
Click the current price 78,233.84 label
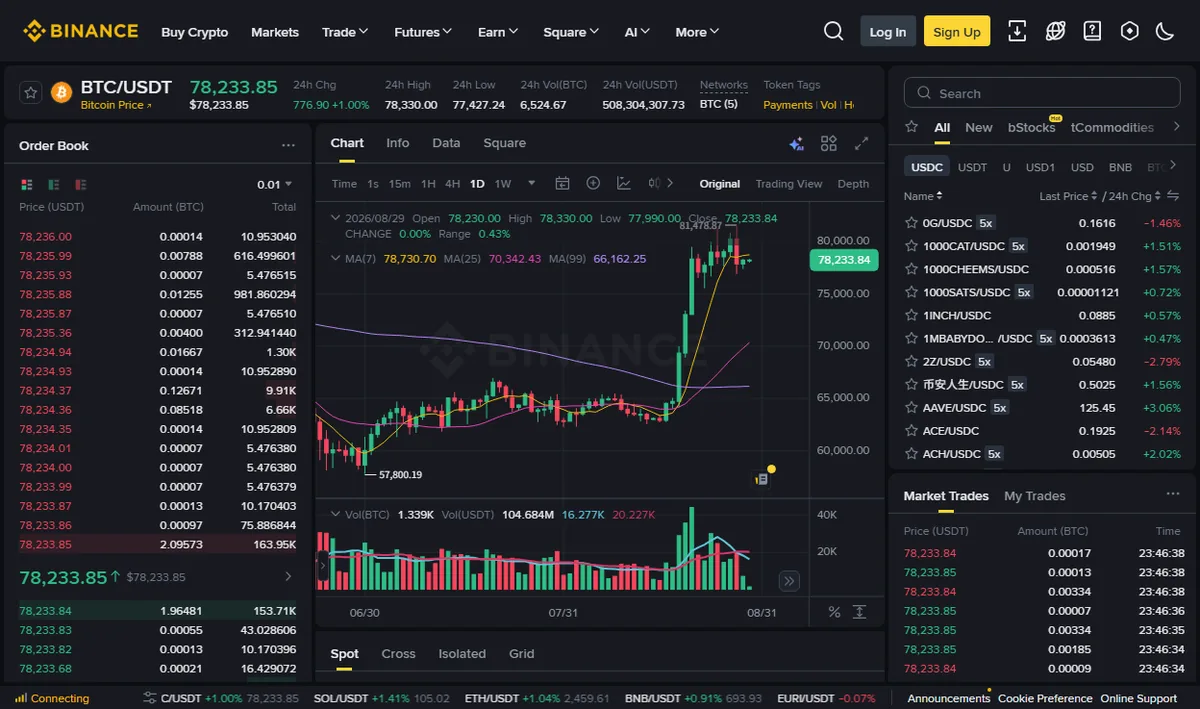point(844,260)
